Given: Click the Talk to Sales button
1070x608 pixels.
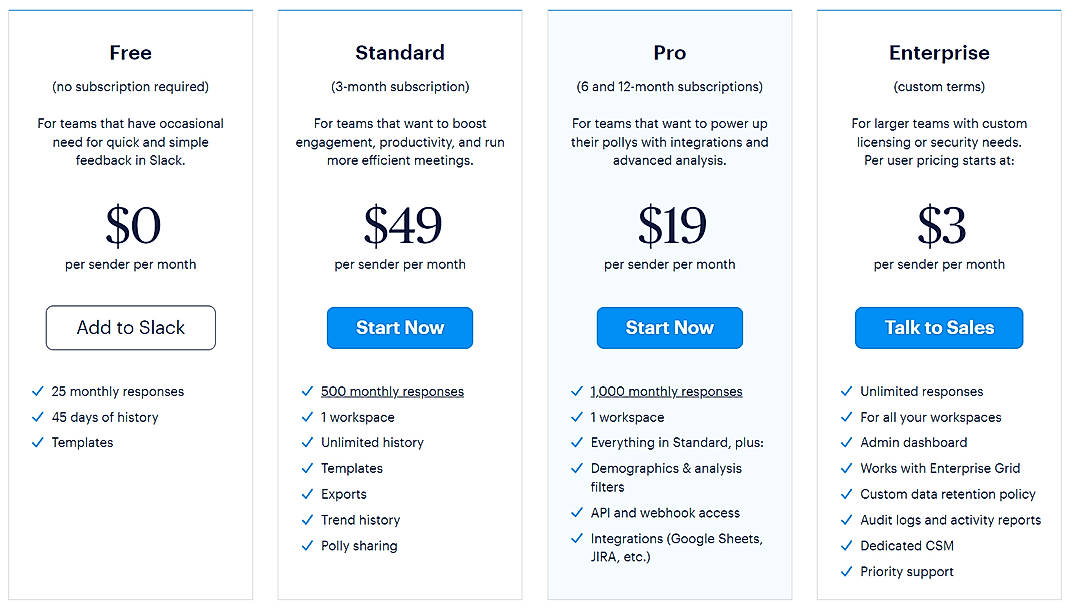Looking at the screenshot, I should (938, 327).
